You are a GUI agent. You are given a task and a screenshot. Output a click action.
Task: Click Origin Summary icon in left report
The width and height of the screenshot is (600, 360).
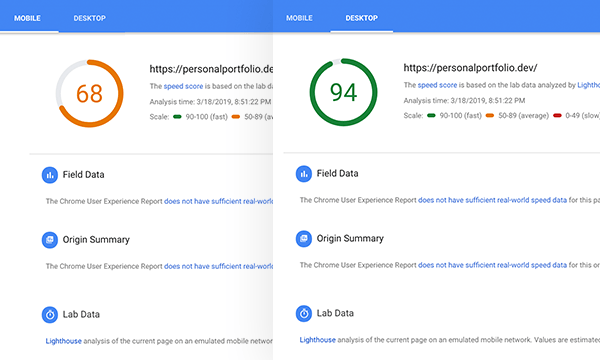[50, 240]
